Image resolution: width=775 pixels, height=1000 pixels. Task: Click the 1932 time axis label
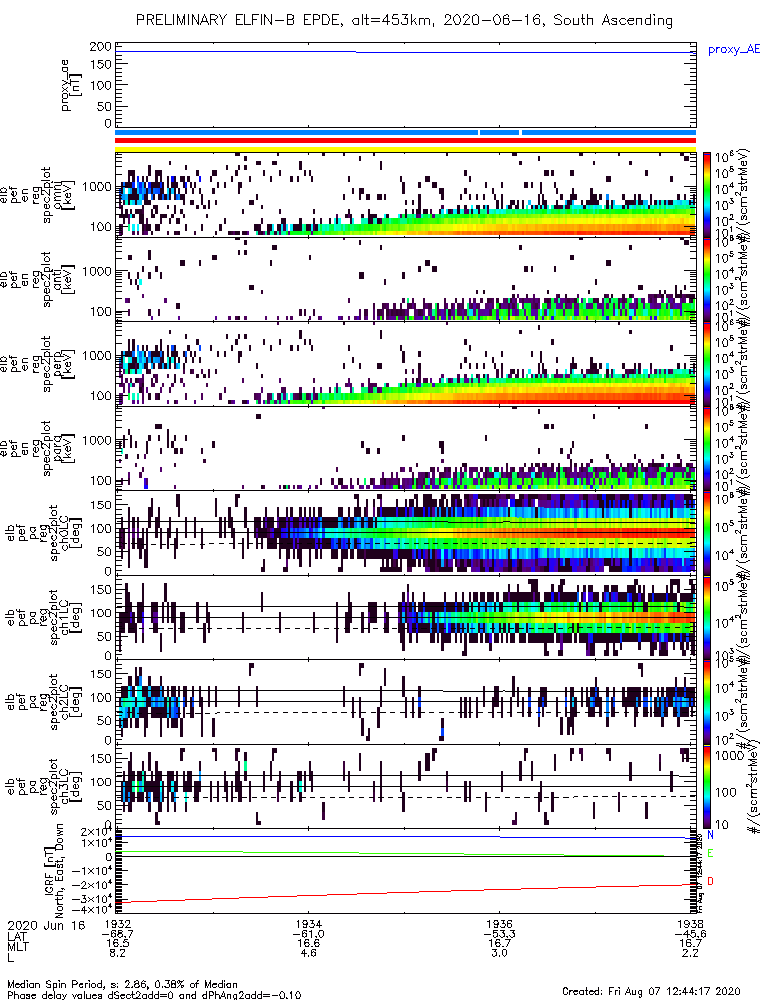pyautogui.click(x=117, y=924)
